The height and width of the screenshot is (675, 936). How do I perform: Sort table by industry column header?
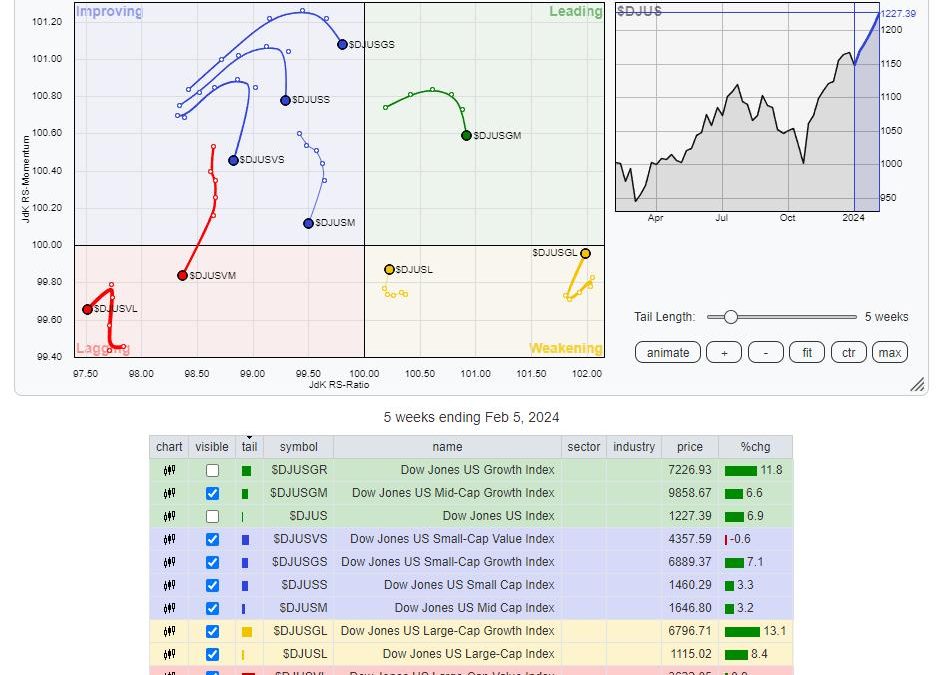click(634, 447)
